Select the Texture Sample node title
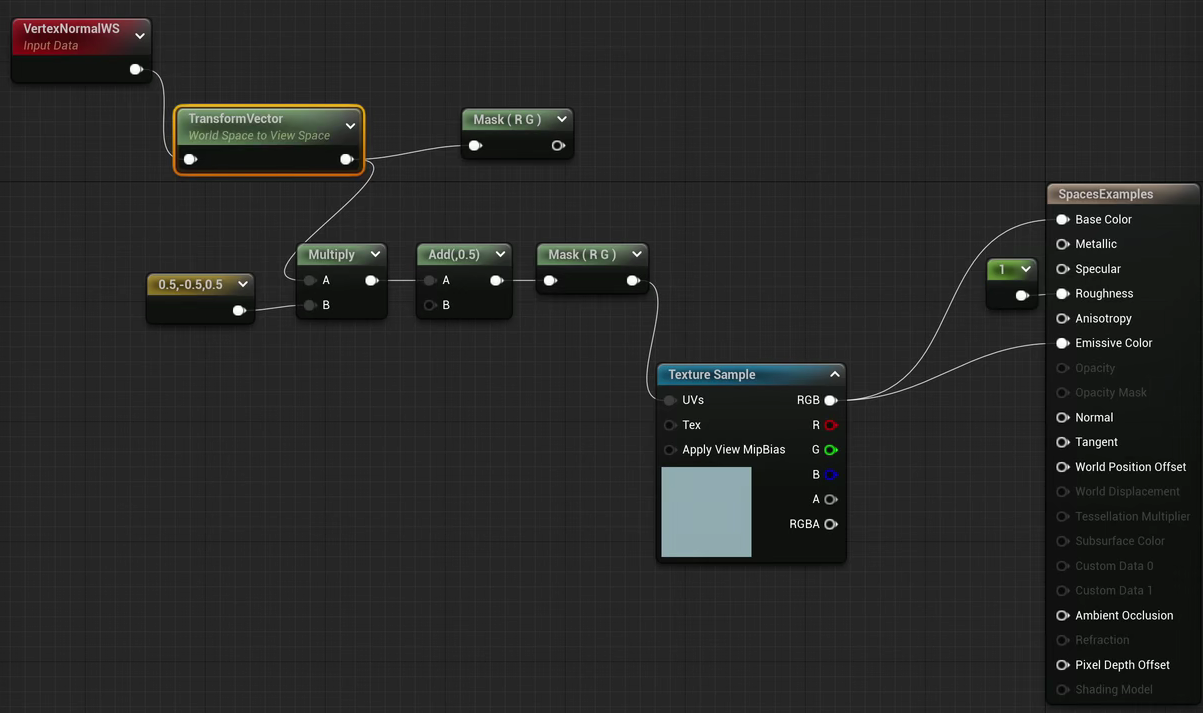The height and width of the screenshot is (713, 1203). (712, 375)
